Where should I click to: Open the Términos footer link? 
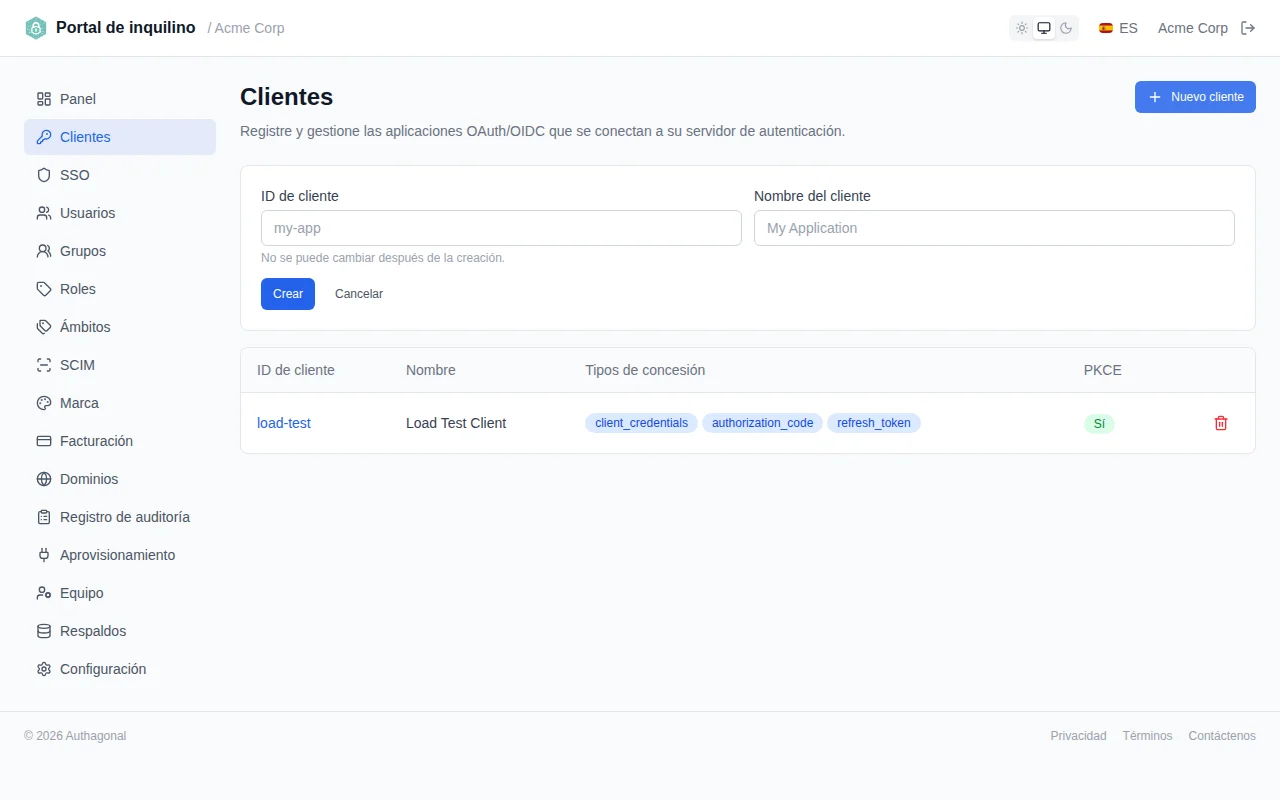(1147, 736)
